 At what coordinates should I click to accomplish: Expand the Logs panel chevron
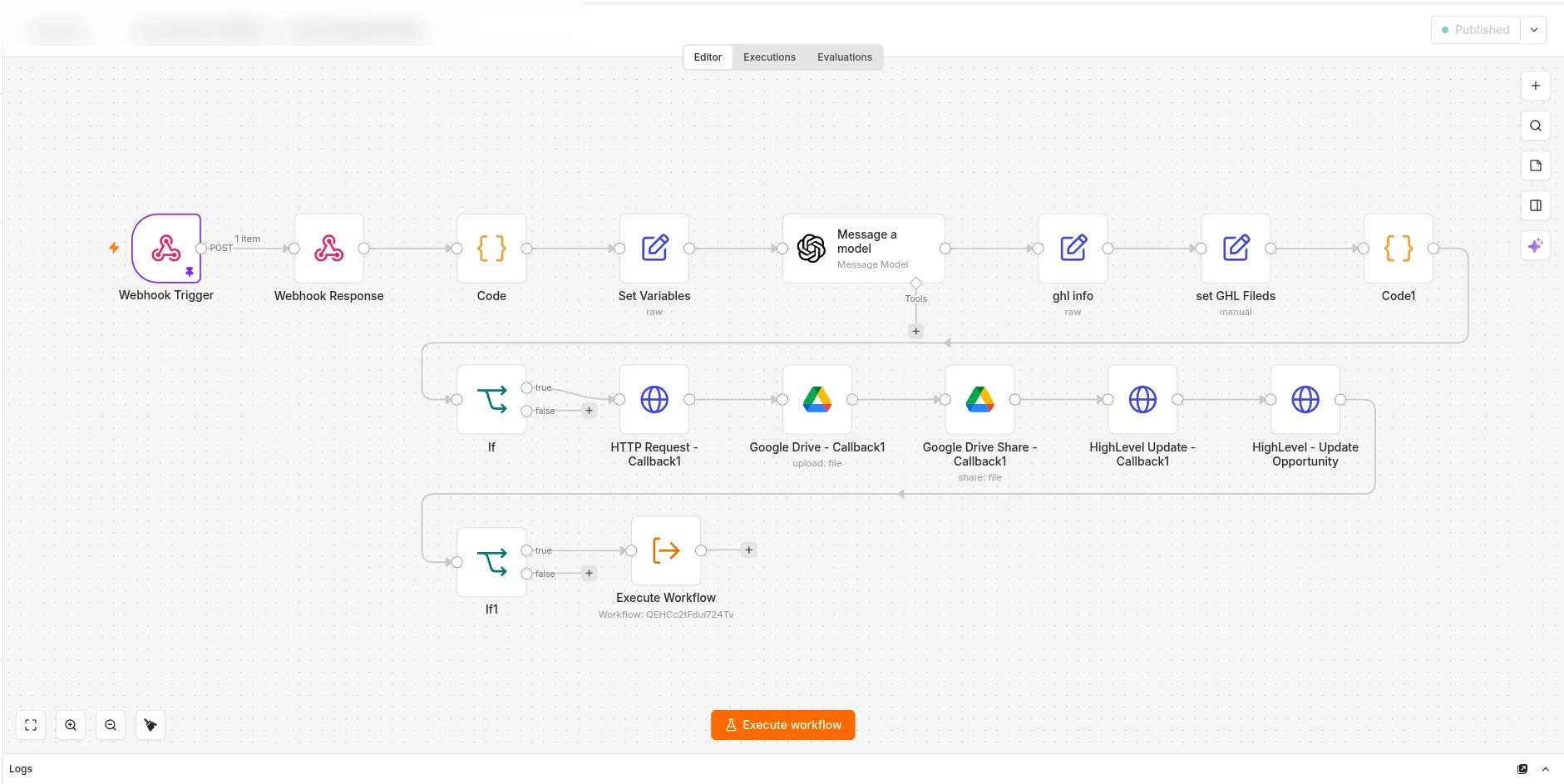[x=1546, y=769]
